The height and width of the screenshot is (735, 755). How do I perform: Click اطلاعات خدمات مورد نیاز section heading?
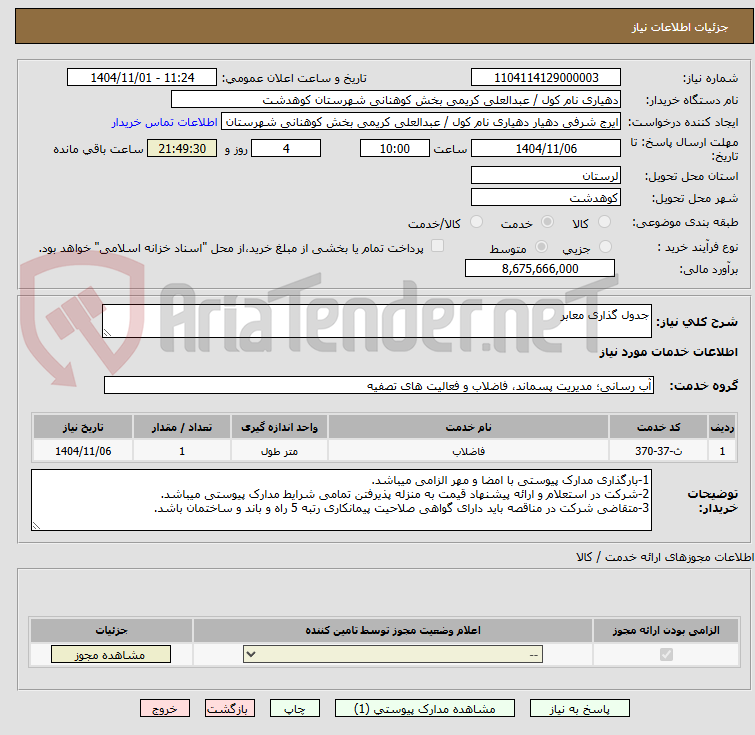[668, 352]
